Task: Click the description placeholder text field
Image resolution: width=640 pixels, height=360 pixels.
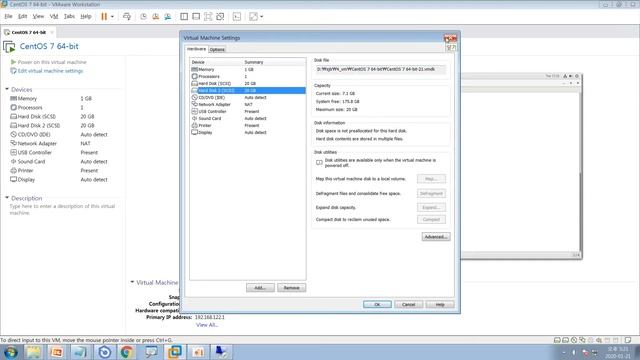Action: click(62, 209)
